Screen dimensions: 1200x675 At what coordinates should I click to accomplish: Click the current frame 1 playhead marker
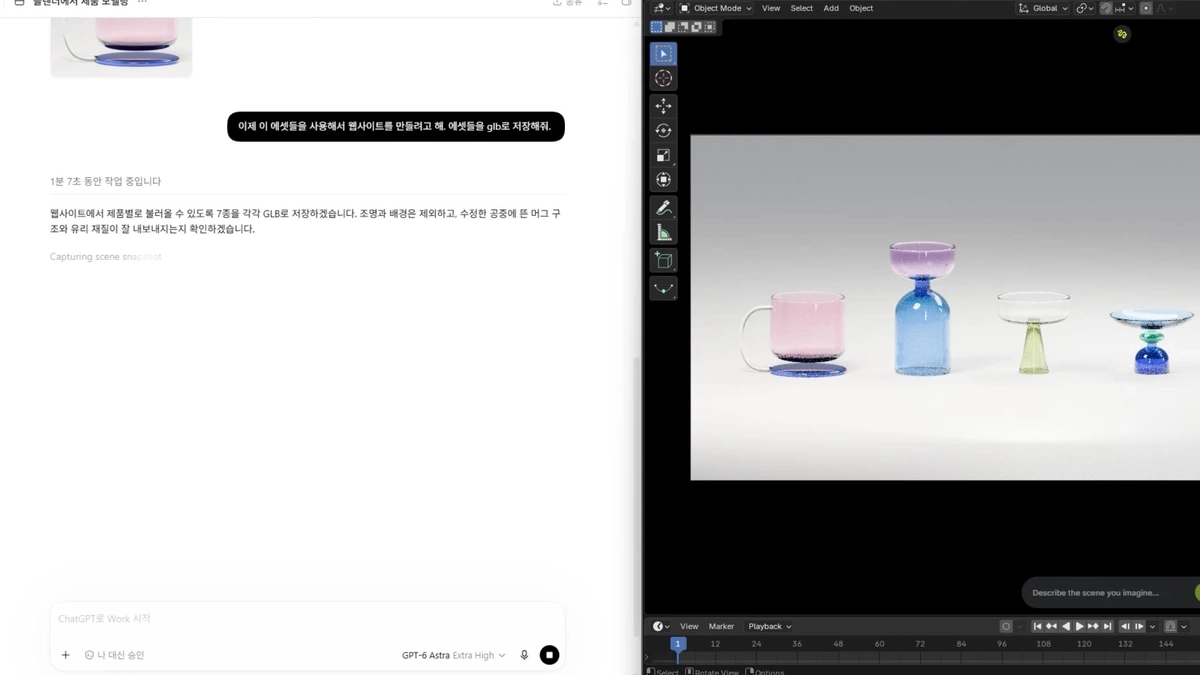pos(677,644)
